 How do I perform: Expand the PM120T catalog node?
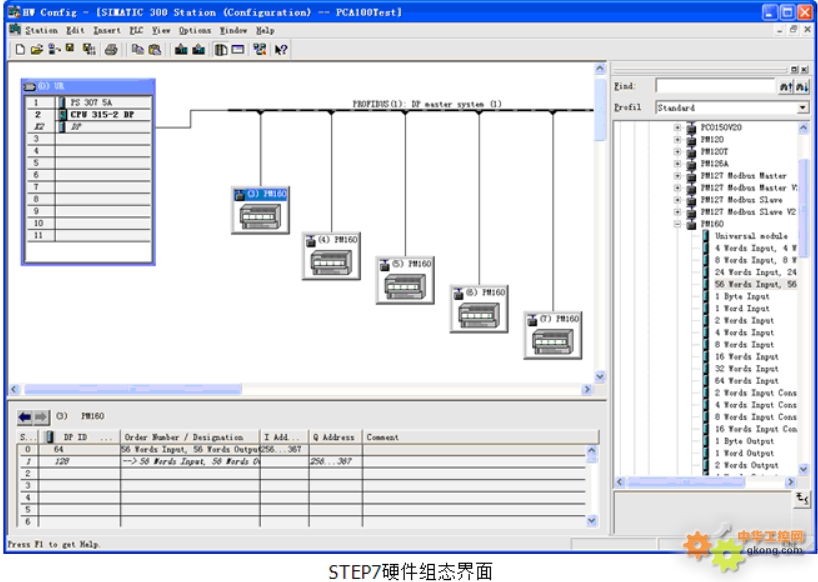click(x=677, y=152)
